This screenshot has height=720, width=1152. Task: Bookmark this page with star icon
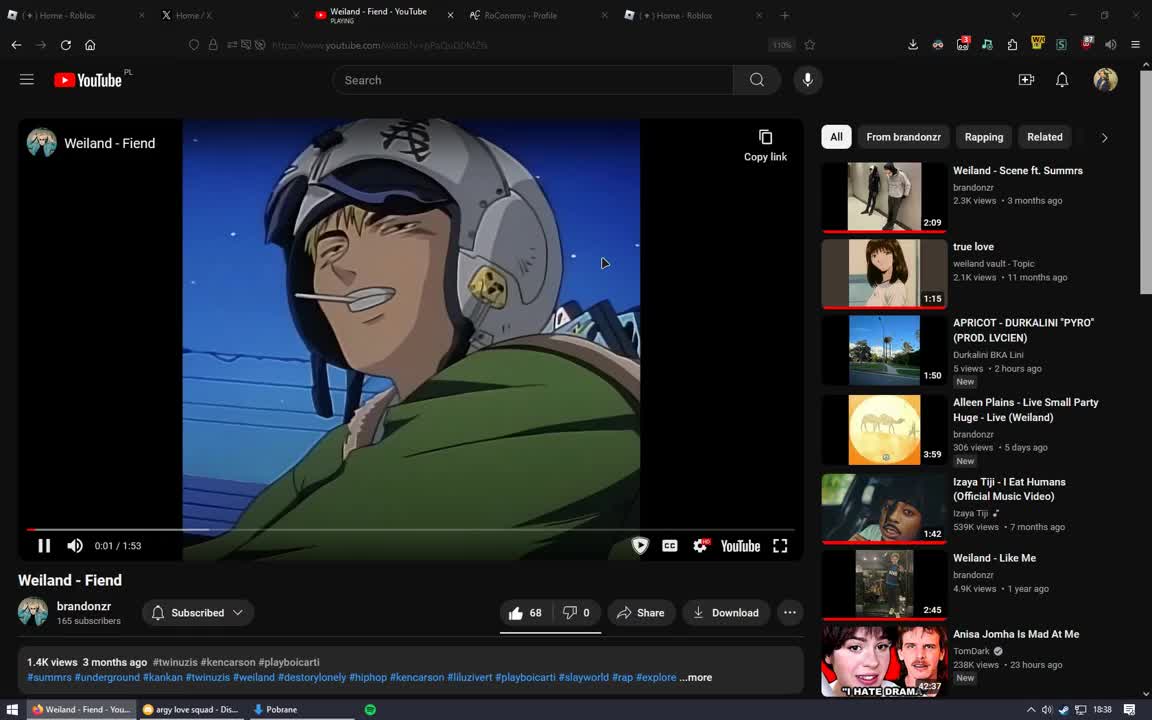point(810,45)
